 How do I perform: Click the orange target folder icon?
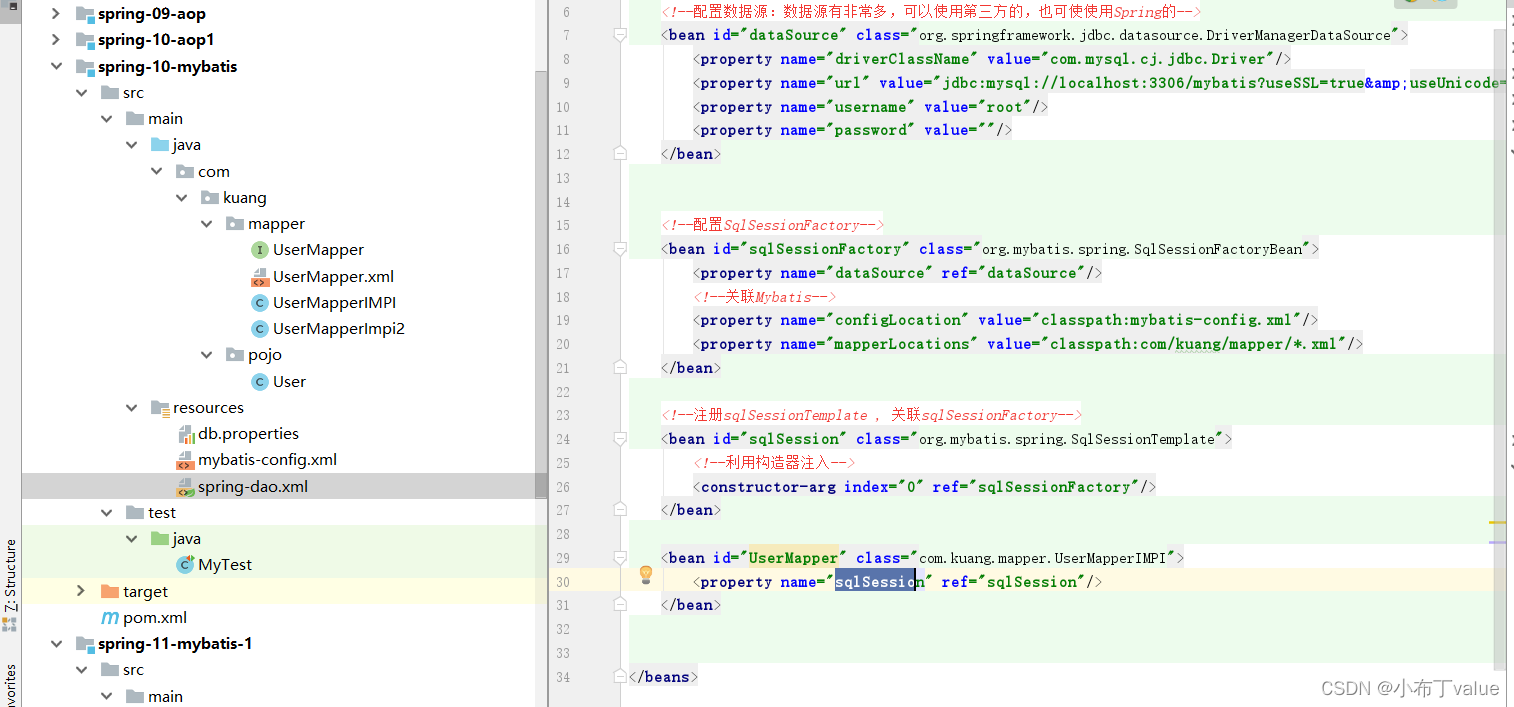(110, 592)
